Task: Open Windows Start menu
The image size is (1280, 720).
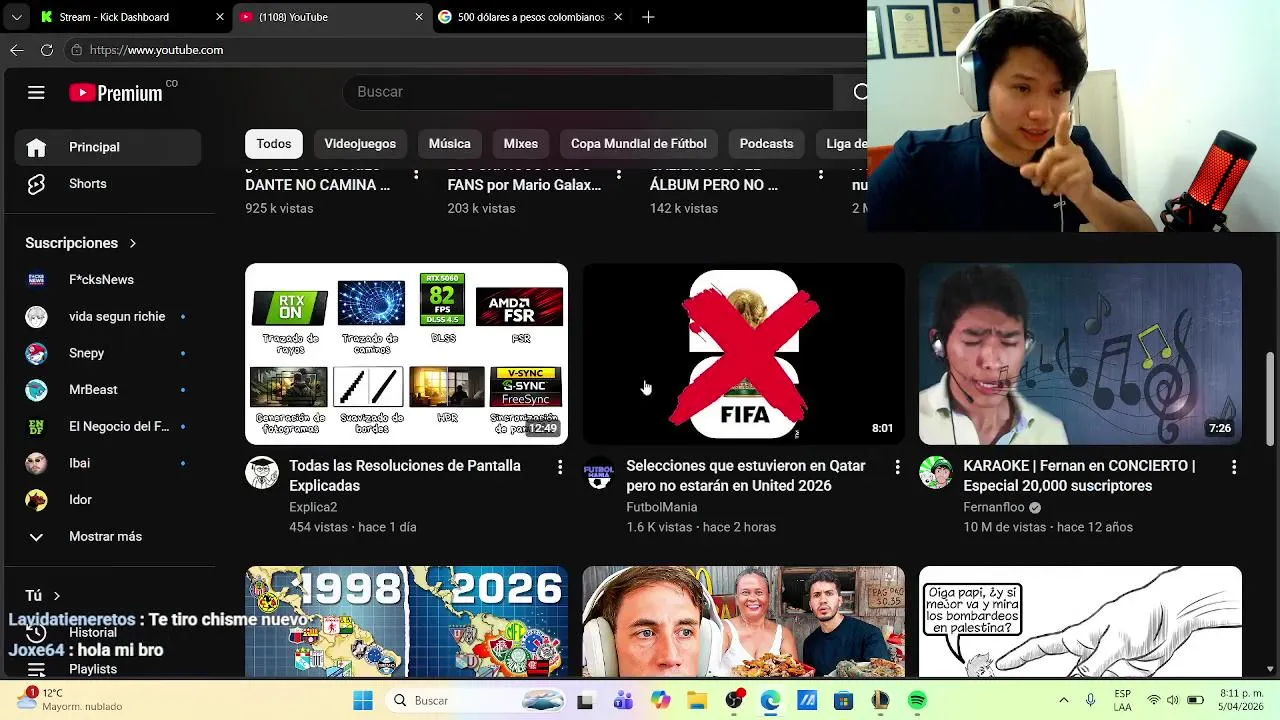Action: click(x=362, y=701)
